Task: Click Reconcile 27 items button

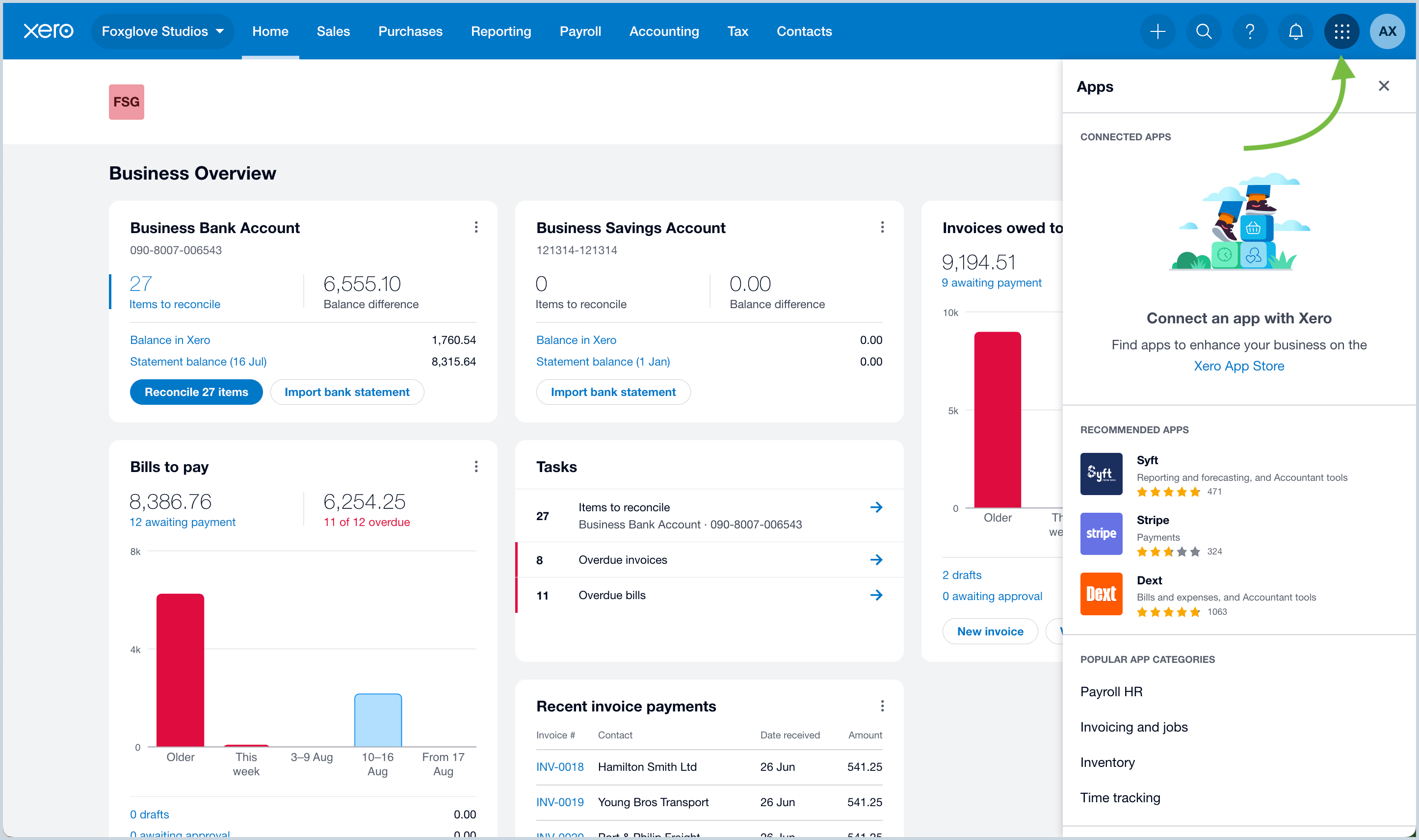Action: [196, 392]
